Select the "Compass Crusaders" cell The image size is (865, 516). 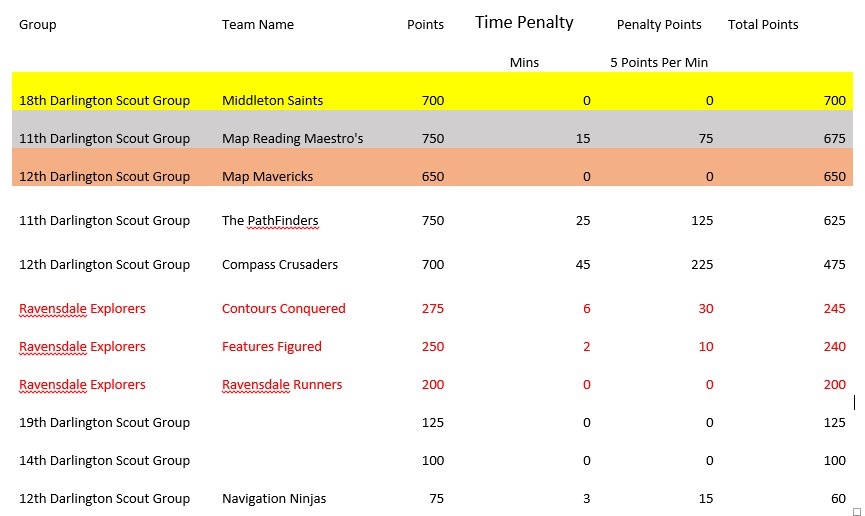tap(280, 265)
